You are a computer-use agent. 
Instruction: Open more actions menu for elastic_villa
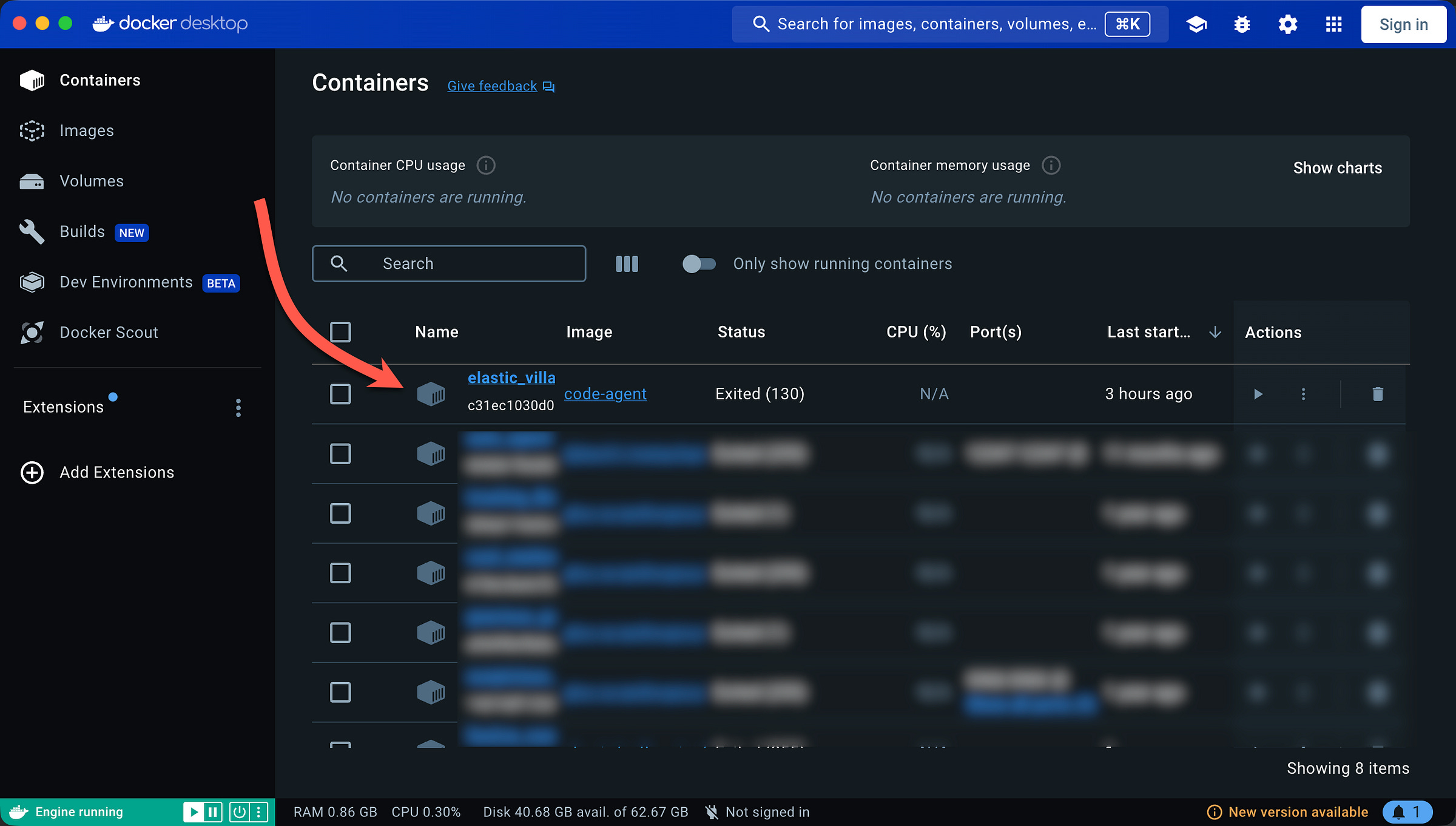coord(1303,394)
